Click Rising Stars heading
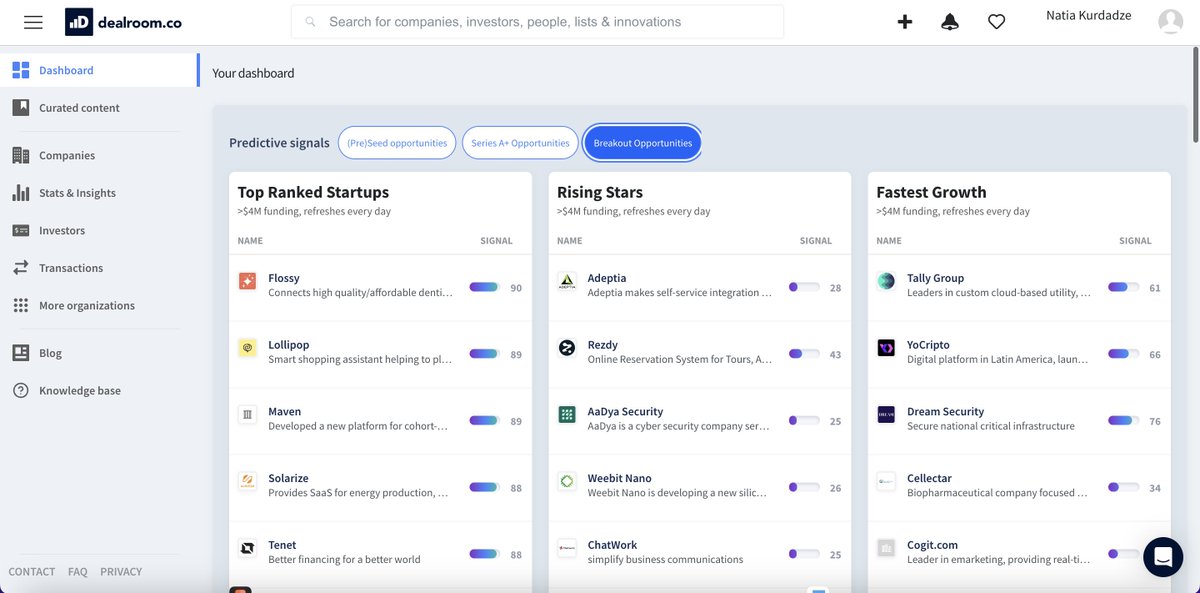This screenshot has width=1200, height=593. [x=600, y=192]
